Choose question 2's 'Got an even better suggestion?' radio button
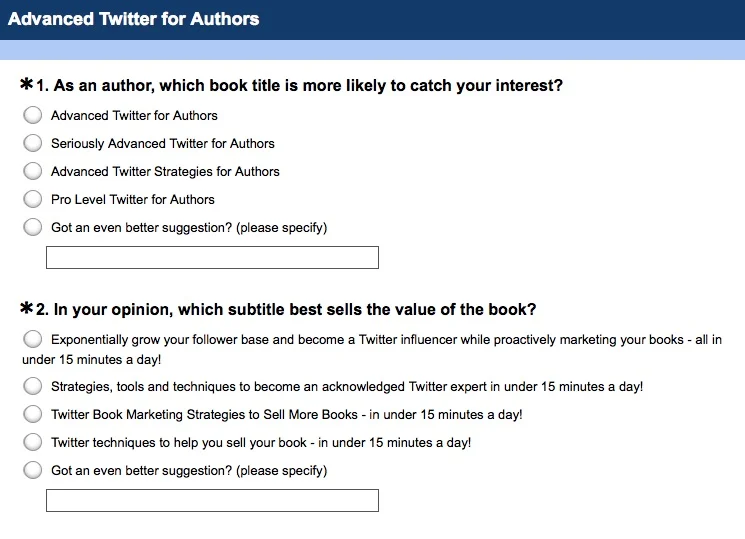745x539 pixels. point(33,470)
